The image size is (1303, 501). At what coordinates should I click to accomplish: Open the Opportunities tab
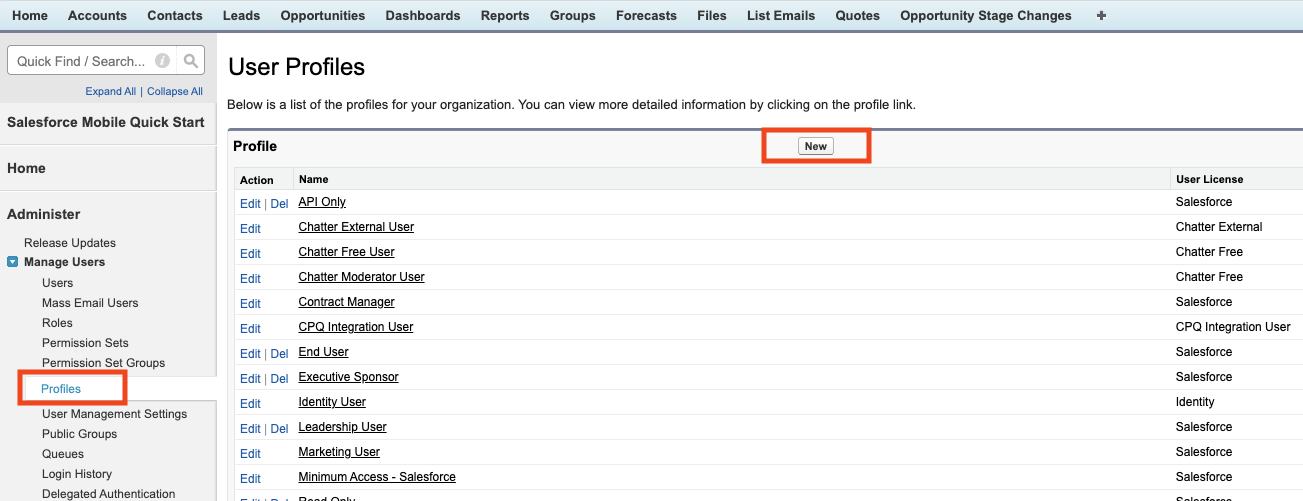tap(322, 15)
